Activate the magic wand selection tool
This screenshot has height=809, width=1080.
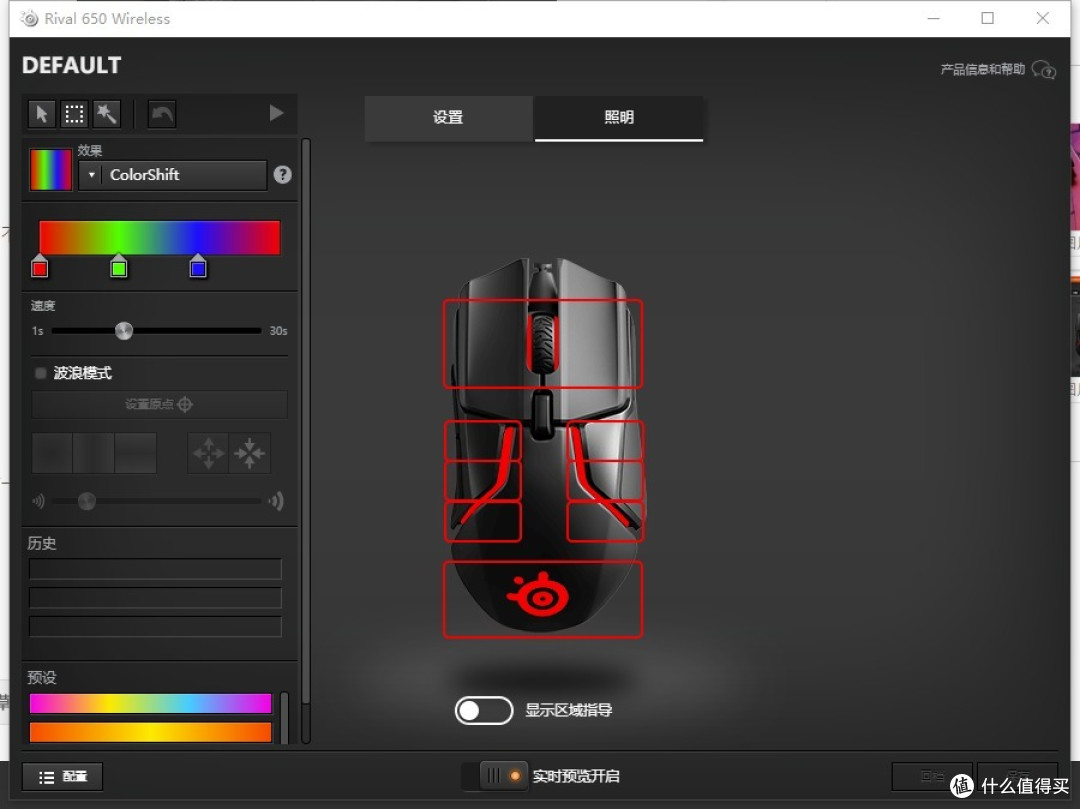106,114
